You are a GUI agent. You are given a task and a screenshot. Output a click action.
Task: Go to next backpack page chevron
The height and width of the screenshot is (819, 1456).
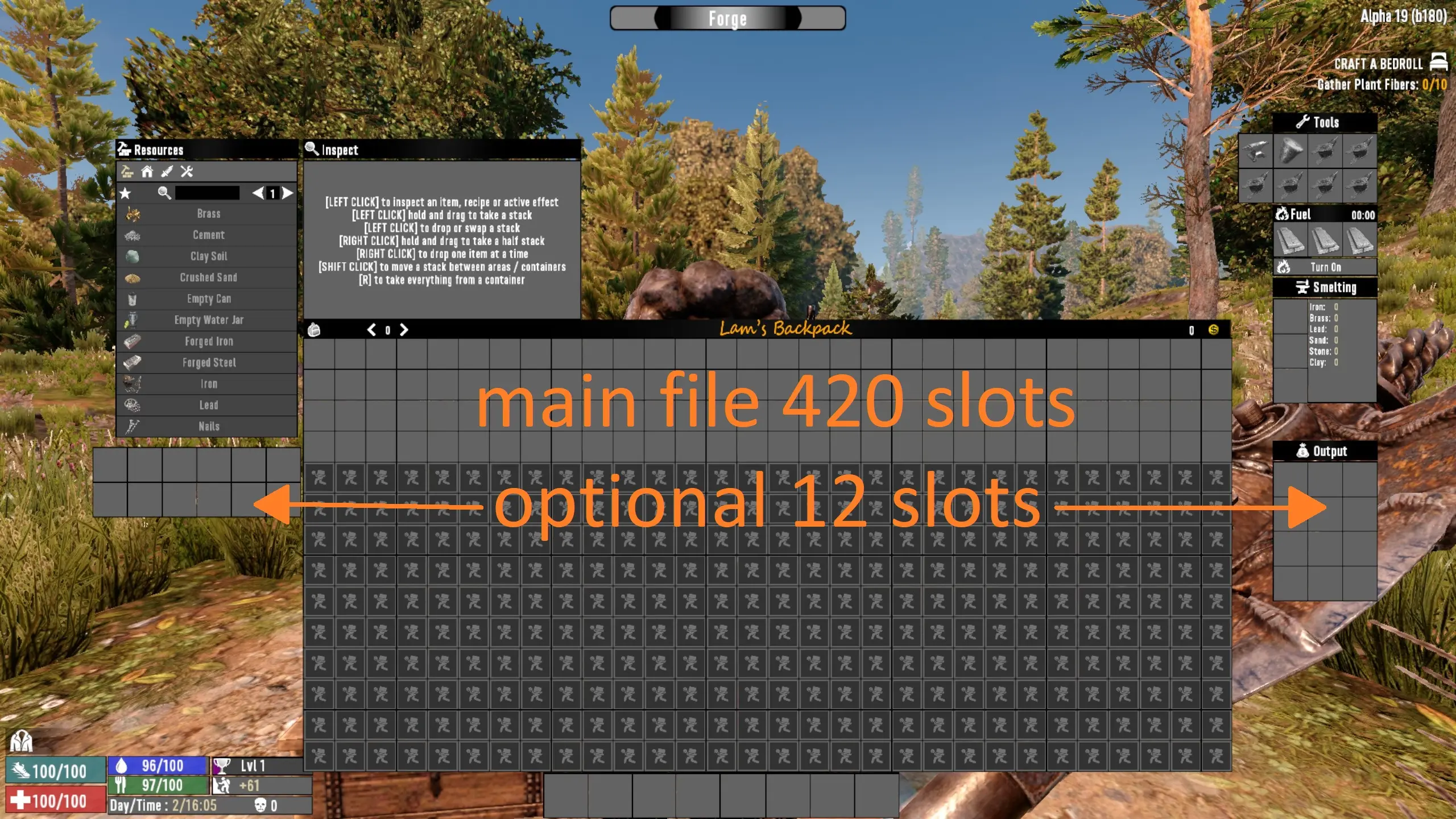[x=404, y=330]
